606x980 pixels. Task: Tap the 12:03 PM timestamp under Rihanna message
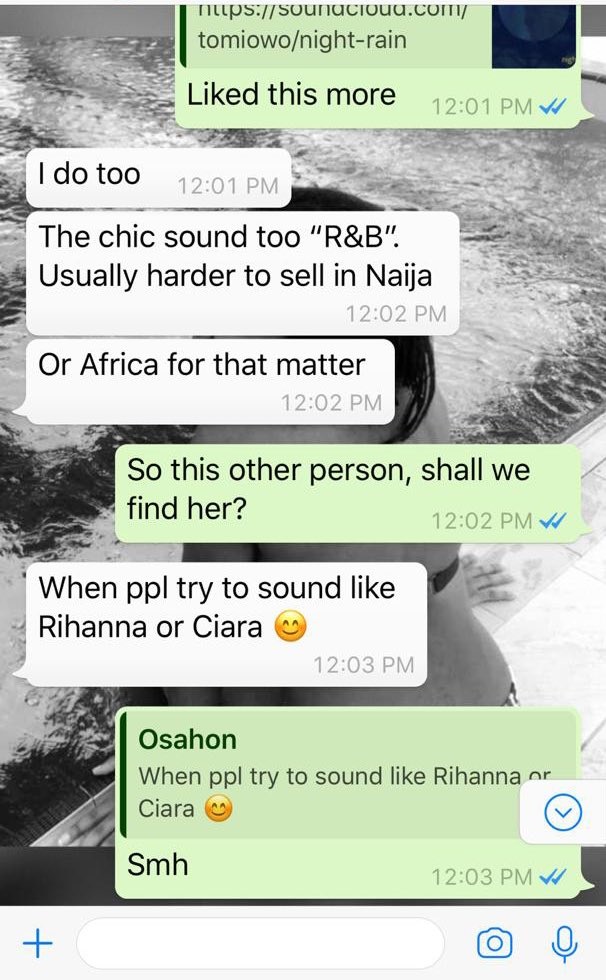364,665
